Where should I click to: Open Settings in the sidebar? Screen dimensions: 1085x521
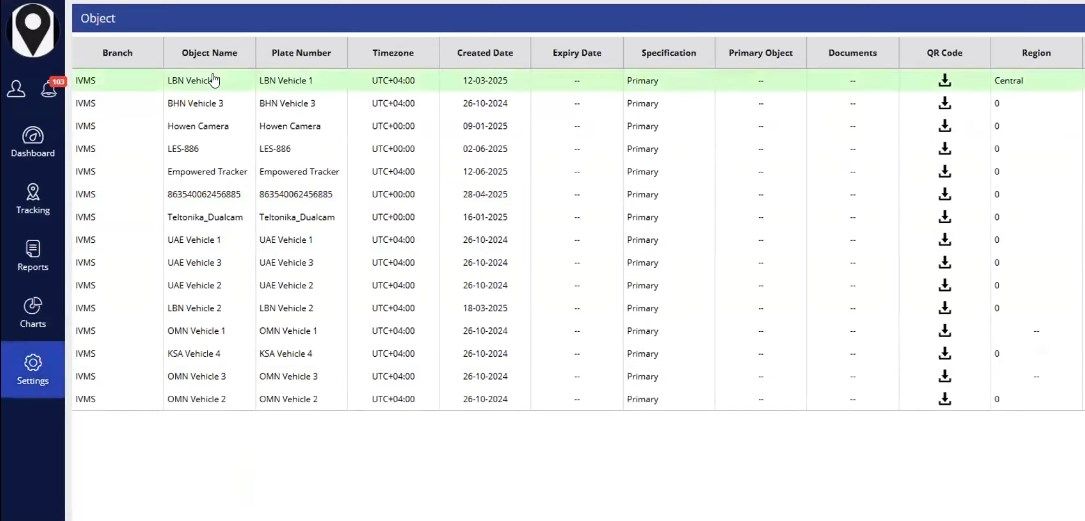point(33,369)
